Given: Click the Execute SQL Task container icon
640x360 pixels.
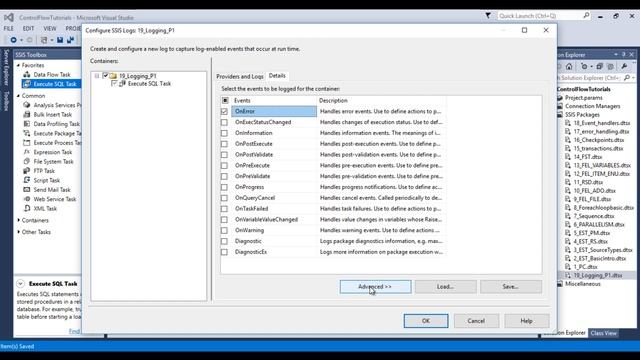Looking at the screenshot, I should click(x=122, y=83).
